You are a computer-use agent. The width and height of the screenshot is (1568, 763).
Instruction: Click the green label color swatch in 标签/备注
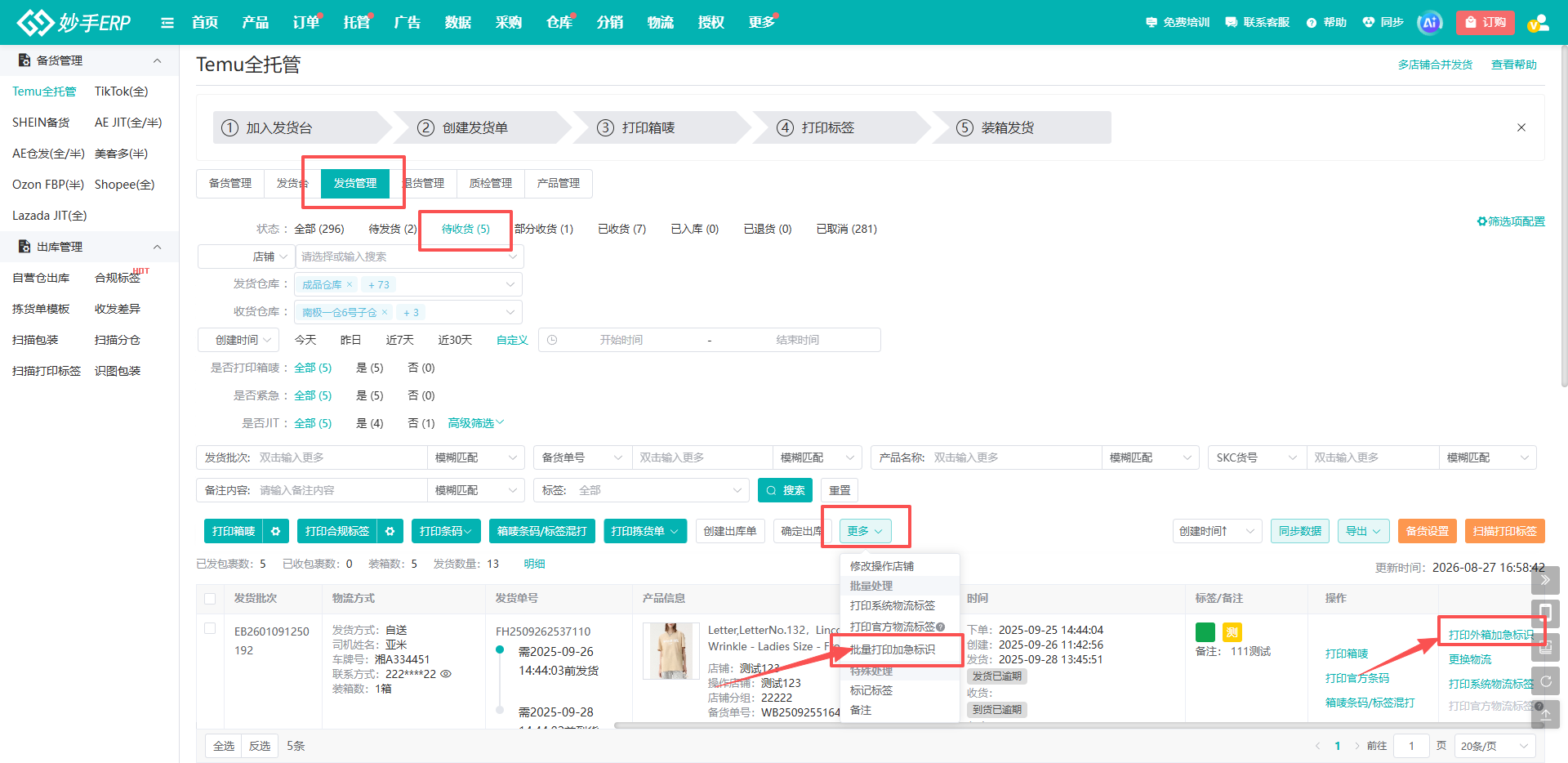[1205, 631]
